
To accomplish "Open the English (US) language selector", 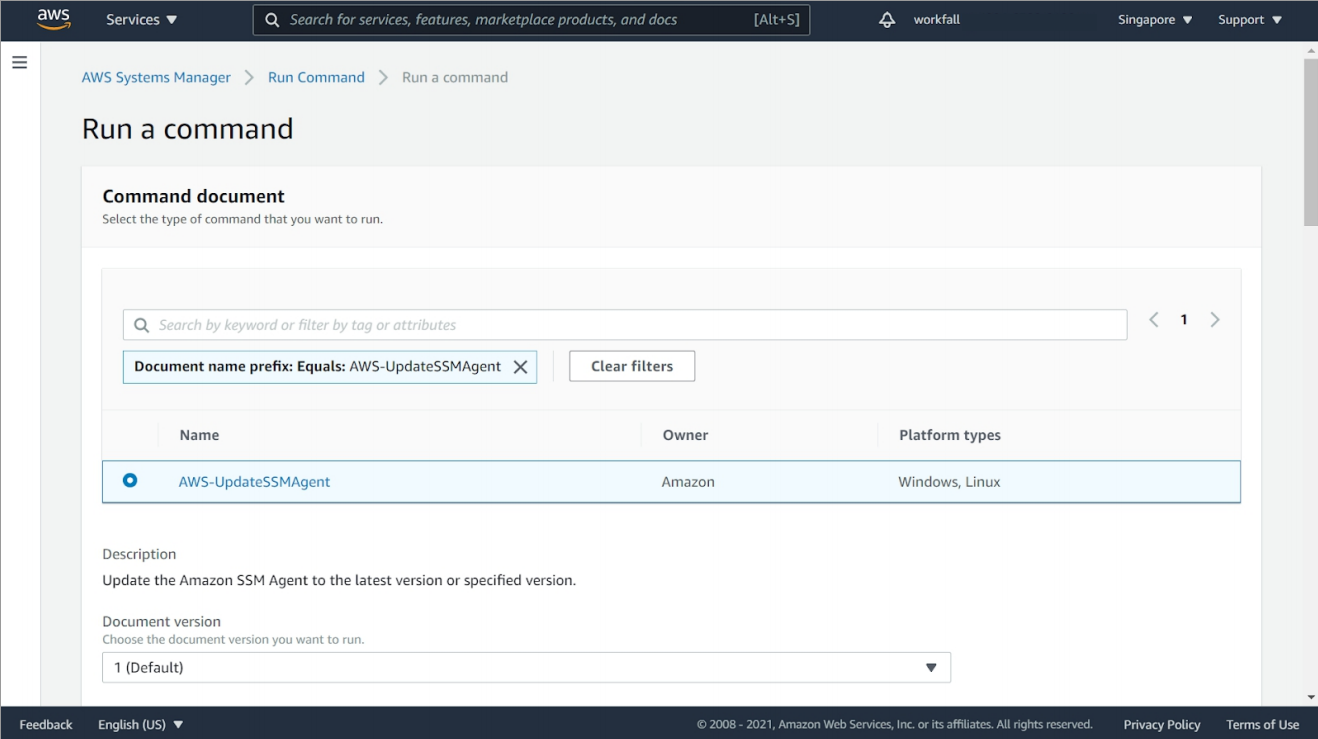I will pos(141,724).
